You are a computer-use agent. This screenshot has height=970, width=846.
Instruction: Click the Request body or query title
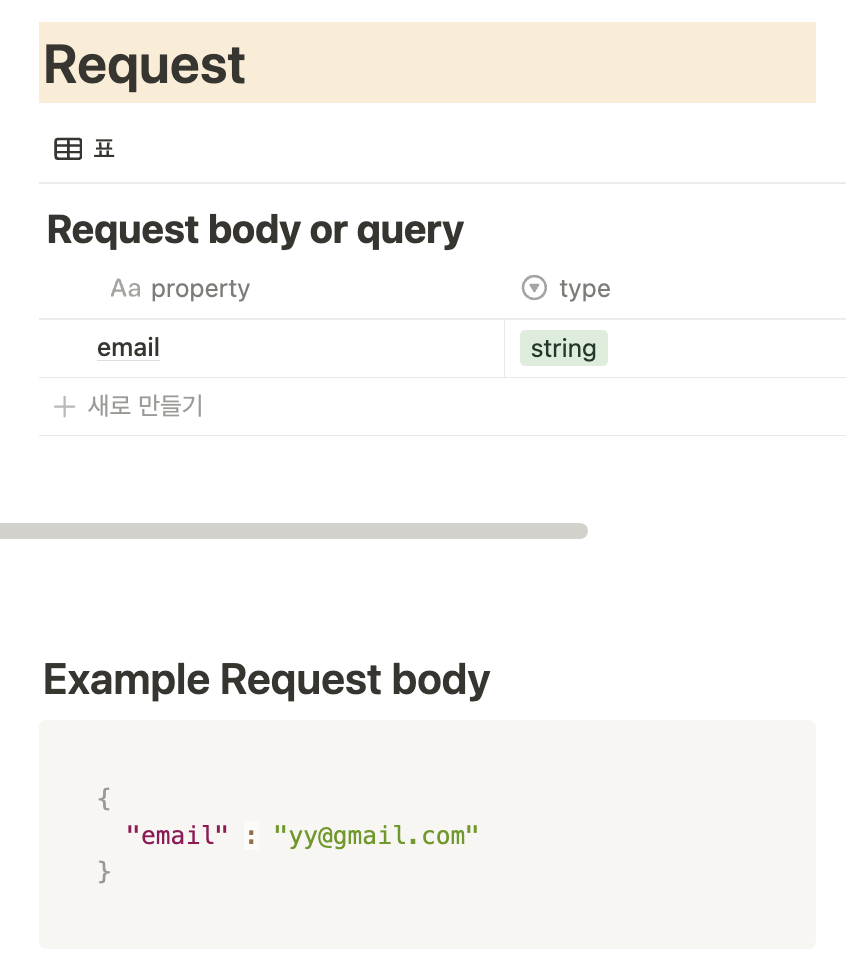click(255, 230)
